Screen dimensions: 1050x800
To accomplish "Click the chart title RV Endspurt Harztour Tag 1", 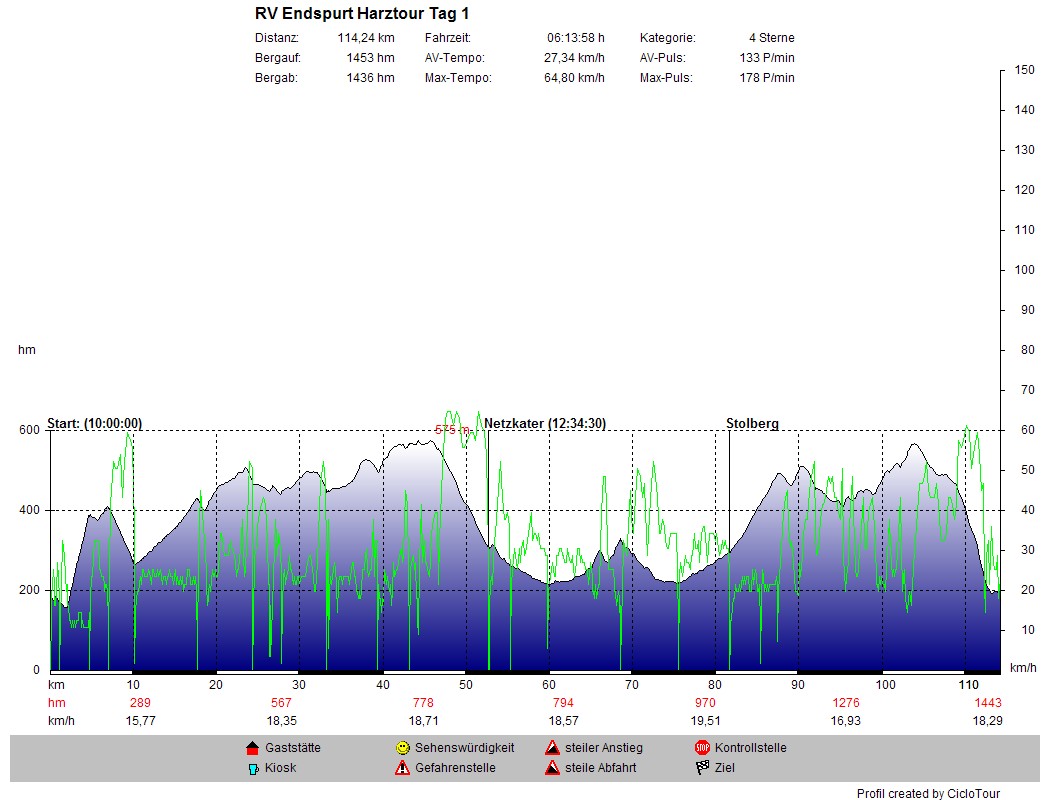I will point(362,14).
